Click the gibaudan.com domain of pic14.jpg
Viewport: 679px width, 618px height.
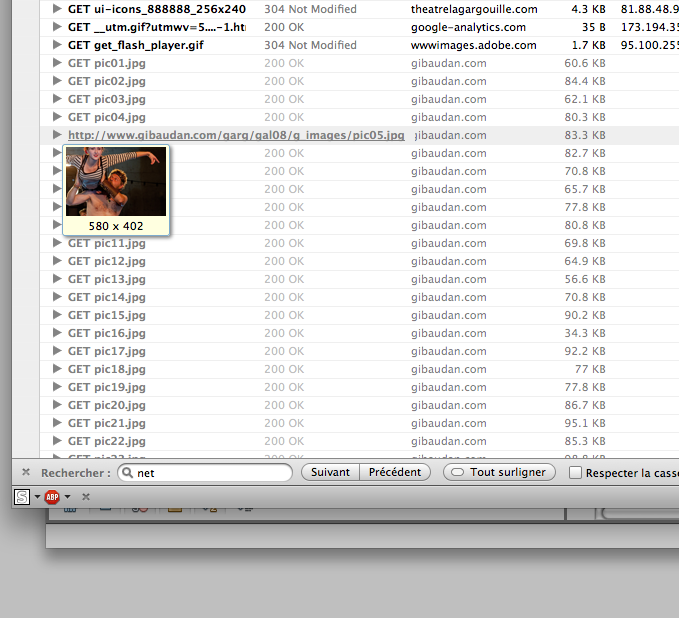coord(449,297)
